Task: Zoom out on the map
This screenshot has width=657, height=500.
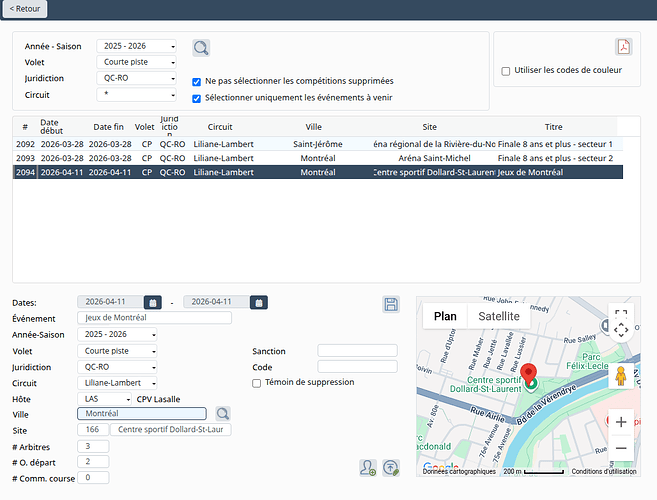Action: click(621, 448)
